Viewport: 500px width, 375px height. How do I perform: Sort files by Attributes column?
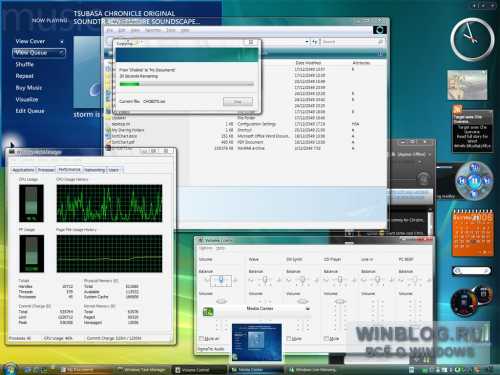(x=361, y=63)
